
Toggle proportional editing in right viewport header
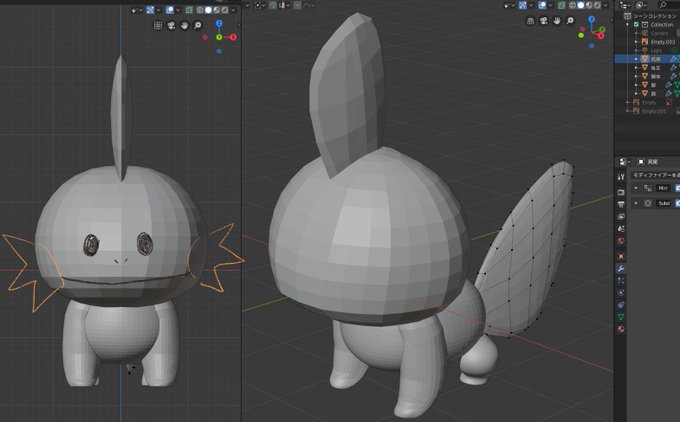coord(298,5)
